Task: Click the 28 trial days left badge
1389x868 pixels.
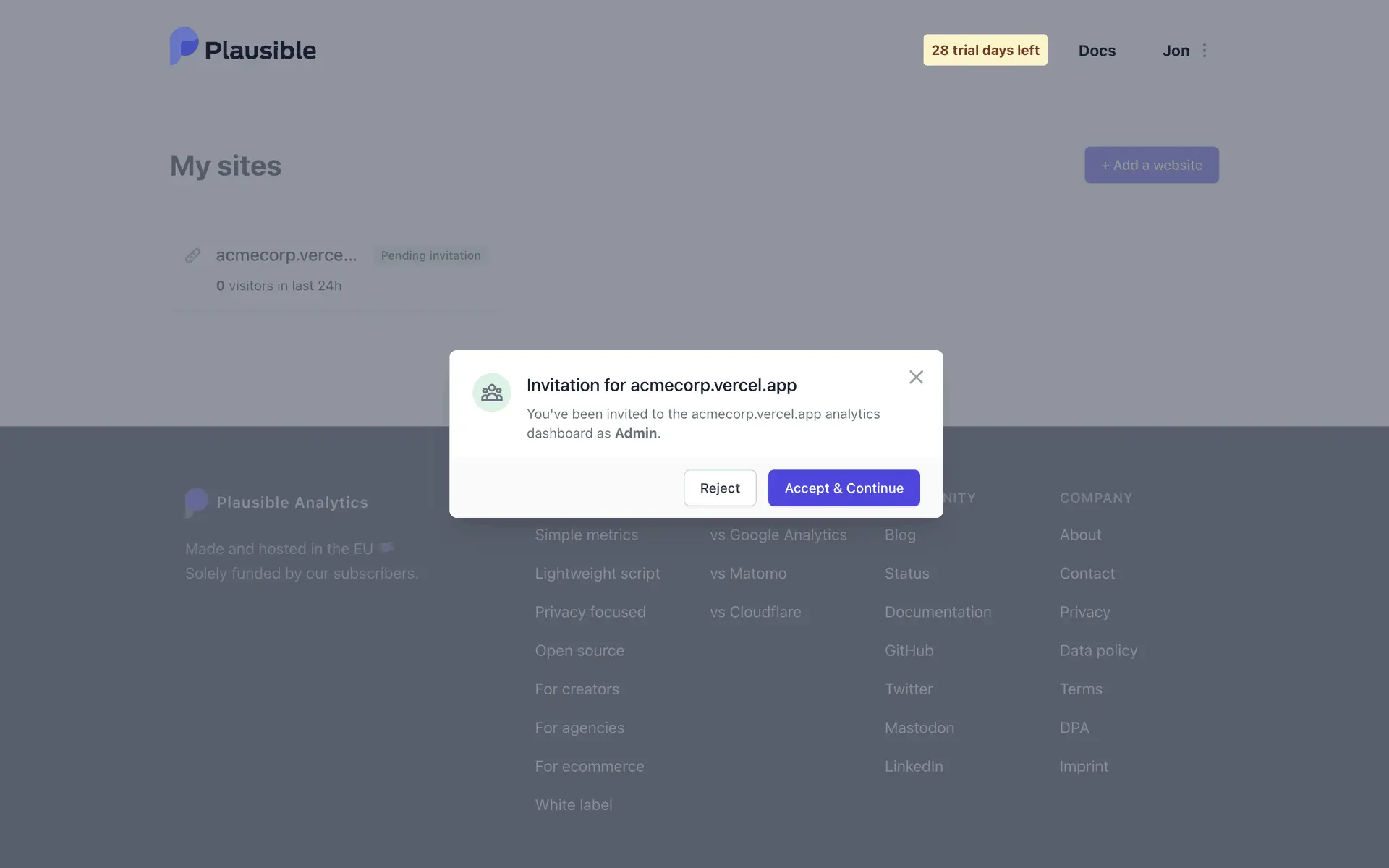Action: coord(985,50)
